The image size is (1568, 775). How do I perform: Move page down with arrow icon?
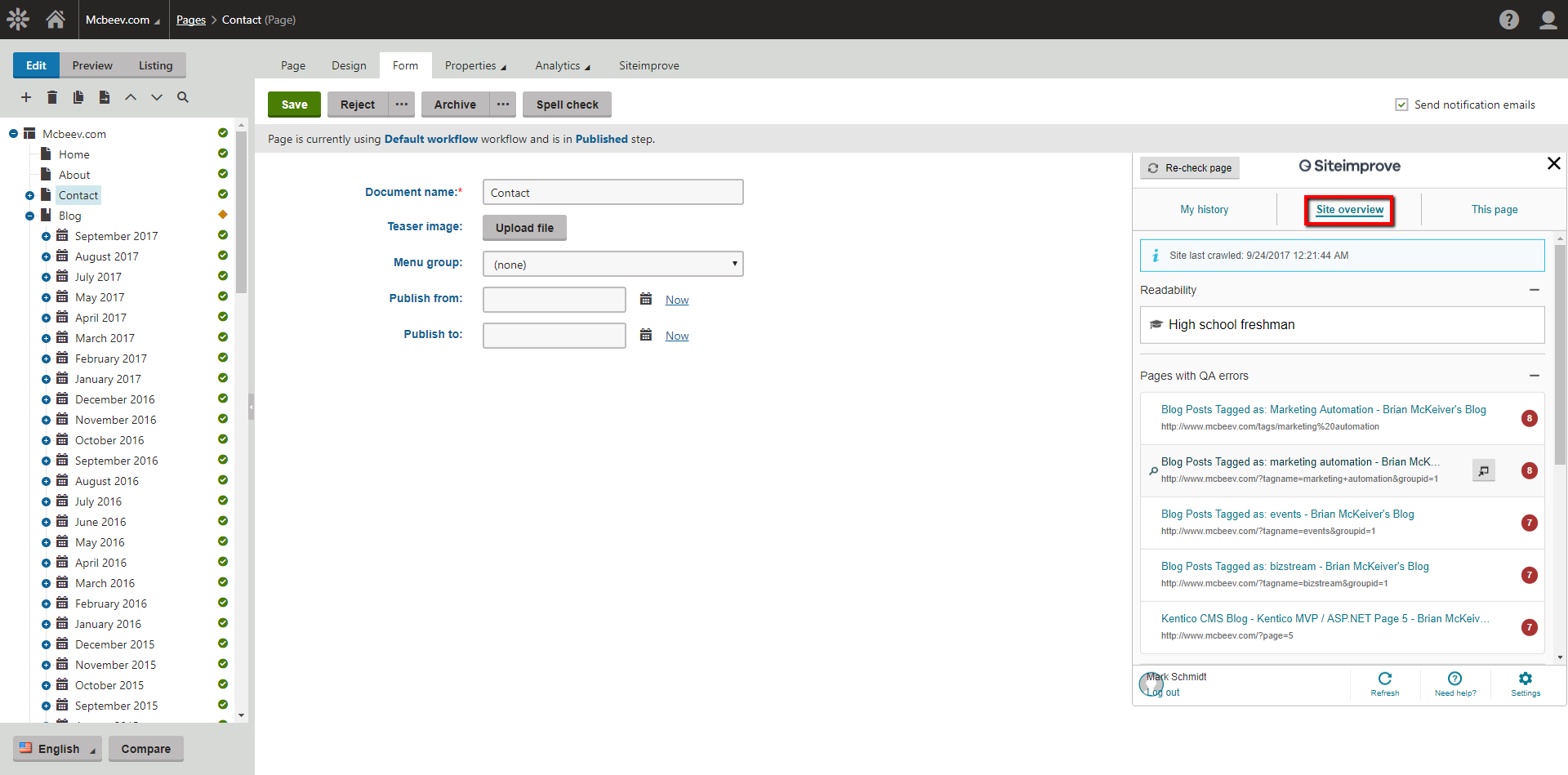[x=157, y=97]
